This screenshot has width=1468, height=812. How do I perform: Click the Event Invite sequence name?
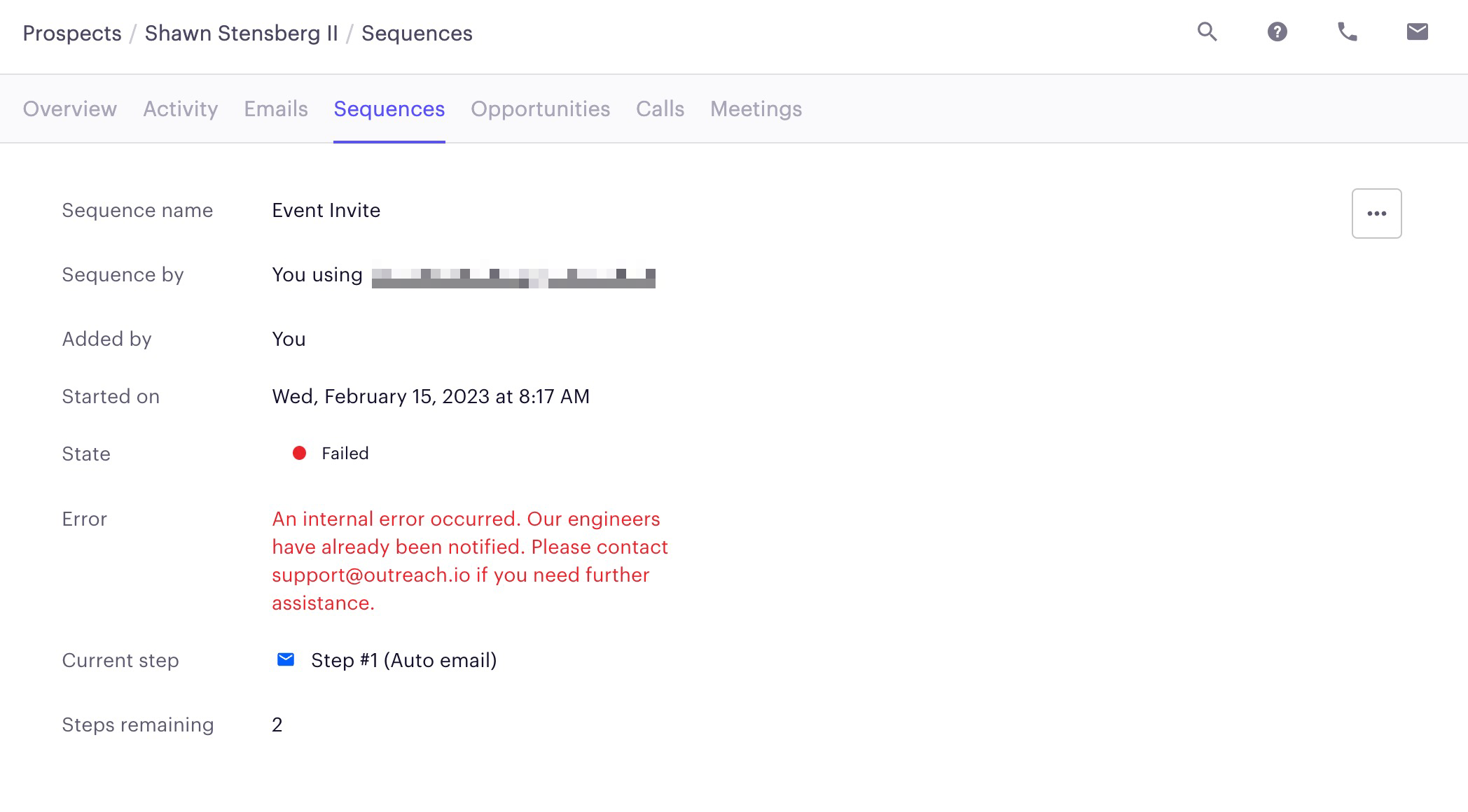pos(326,211)
